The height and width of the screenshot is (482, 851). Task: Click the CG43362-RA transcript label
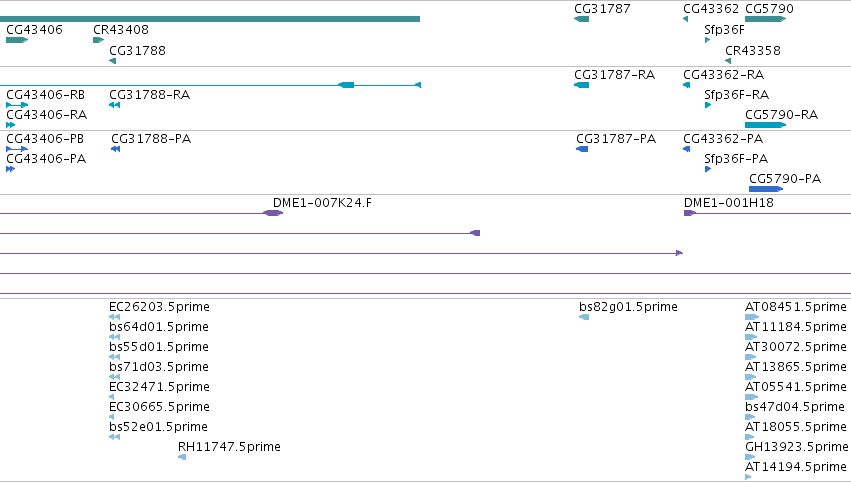(723, 74)
